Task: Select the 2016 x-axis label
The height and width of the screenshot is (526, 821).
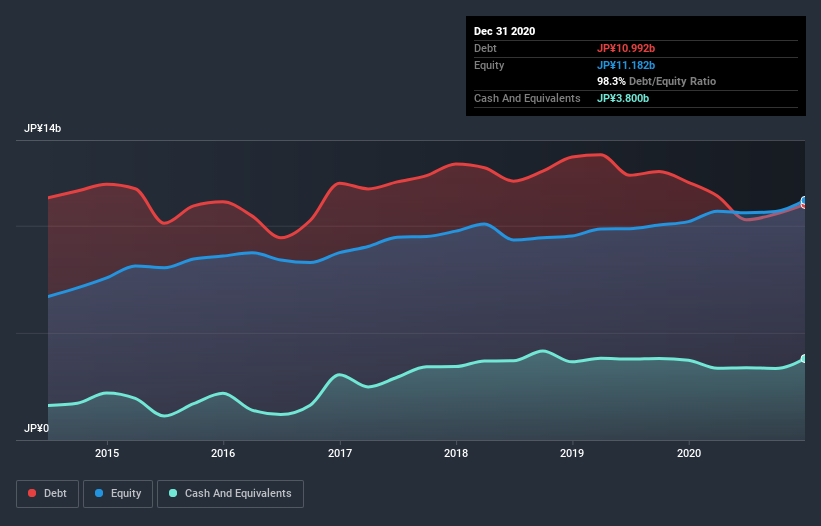Action: point(223,453)
